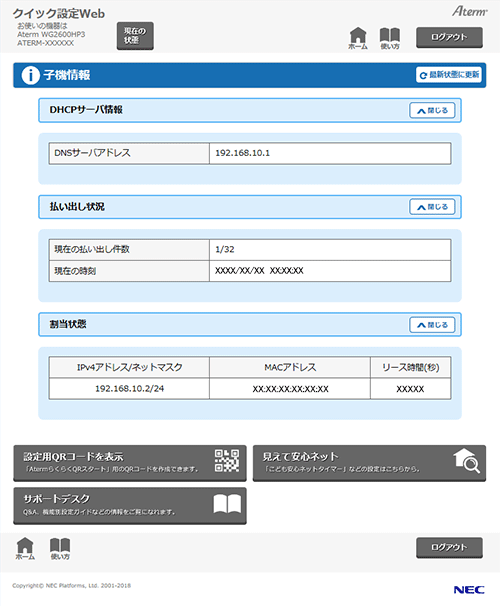The width and height of the screenshot is (500, 606).
Task: Open 設定用QRコードを表示 panel
Action: (130, 463)
